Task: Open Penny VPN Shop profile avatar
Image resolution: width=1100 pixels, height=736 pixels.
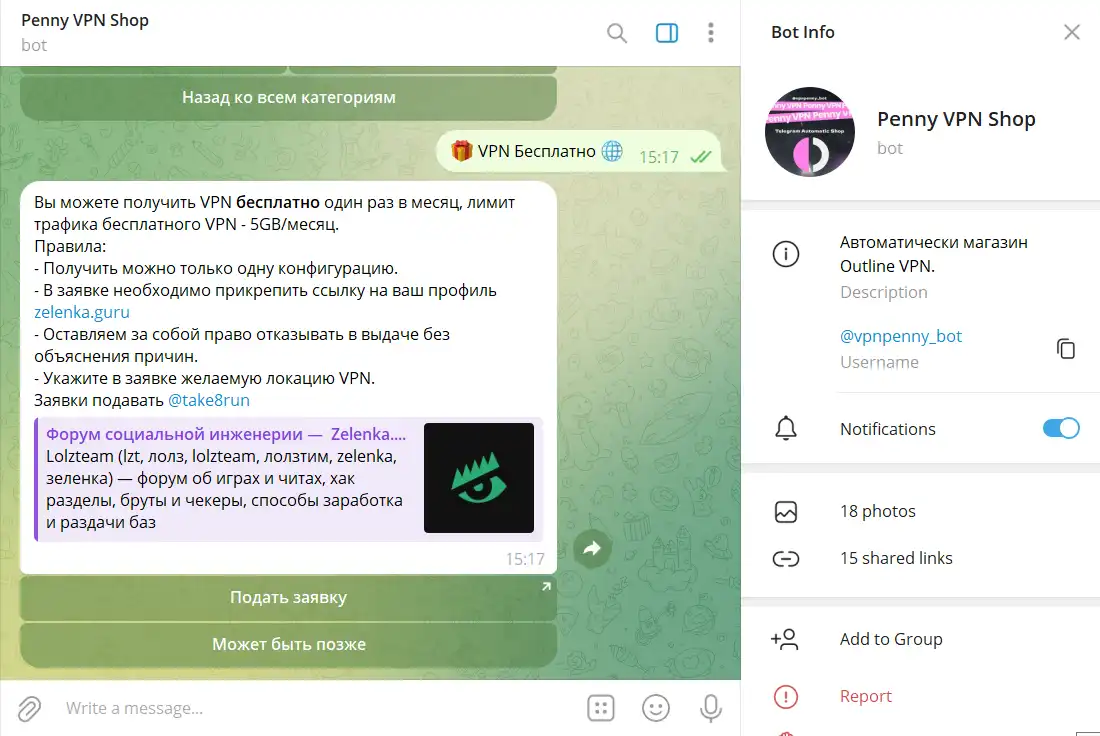Action: click(x=810, y=132)
